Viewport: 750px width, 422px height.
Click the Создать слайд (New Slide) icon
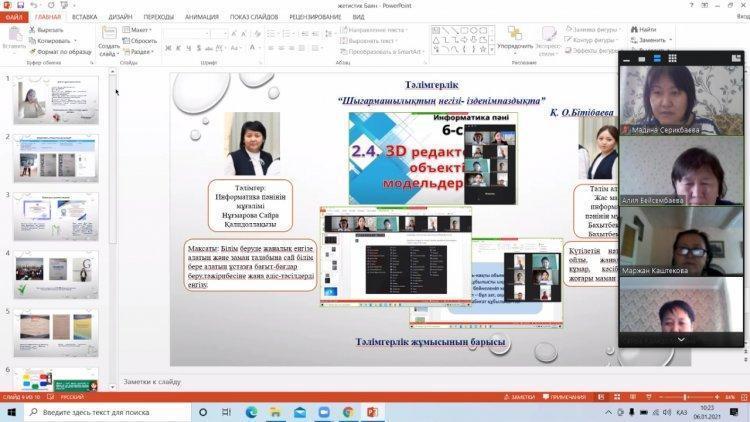pos(109,33)
